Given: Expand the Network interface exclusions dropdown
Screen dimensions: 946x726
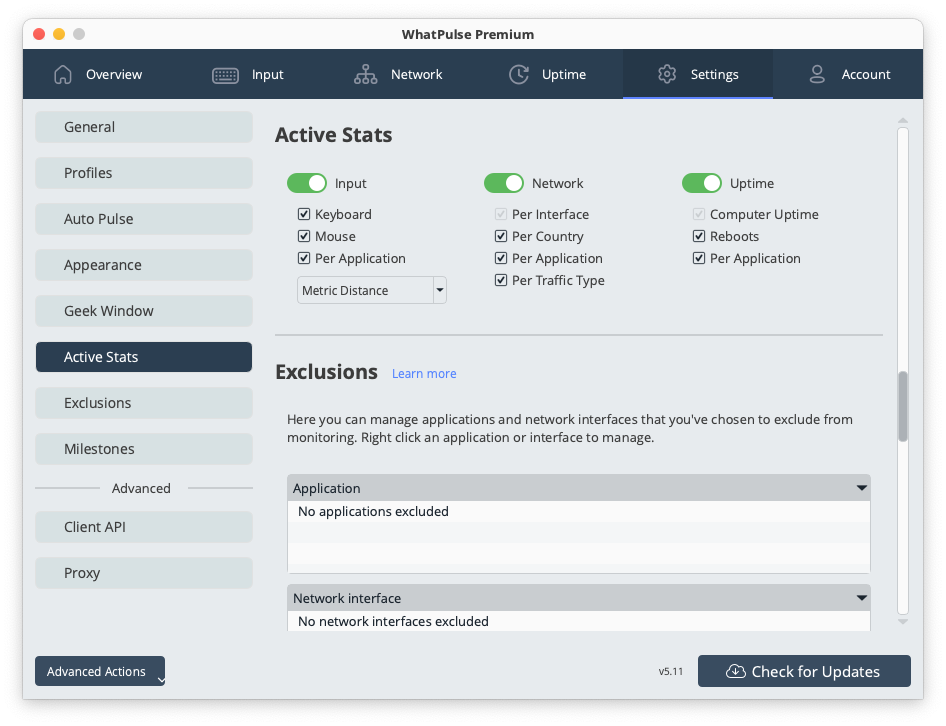Looking at the screenshot, I should 861,597.
